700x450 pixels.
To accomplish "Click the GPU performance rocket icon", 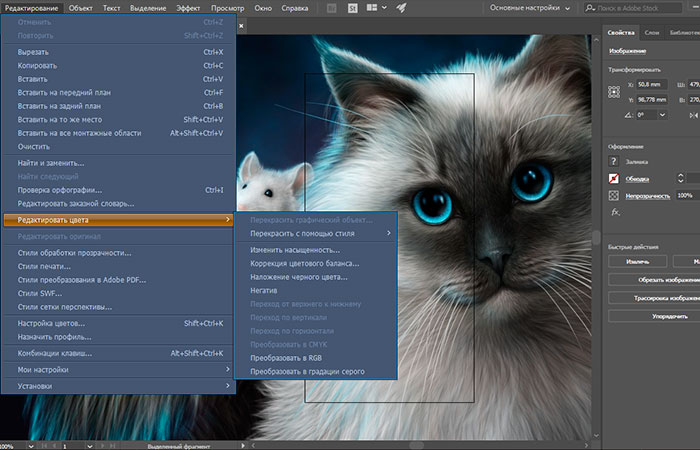I will (401, 8).
